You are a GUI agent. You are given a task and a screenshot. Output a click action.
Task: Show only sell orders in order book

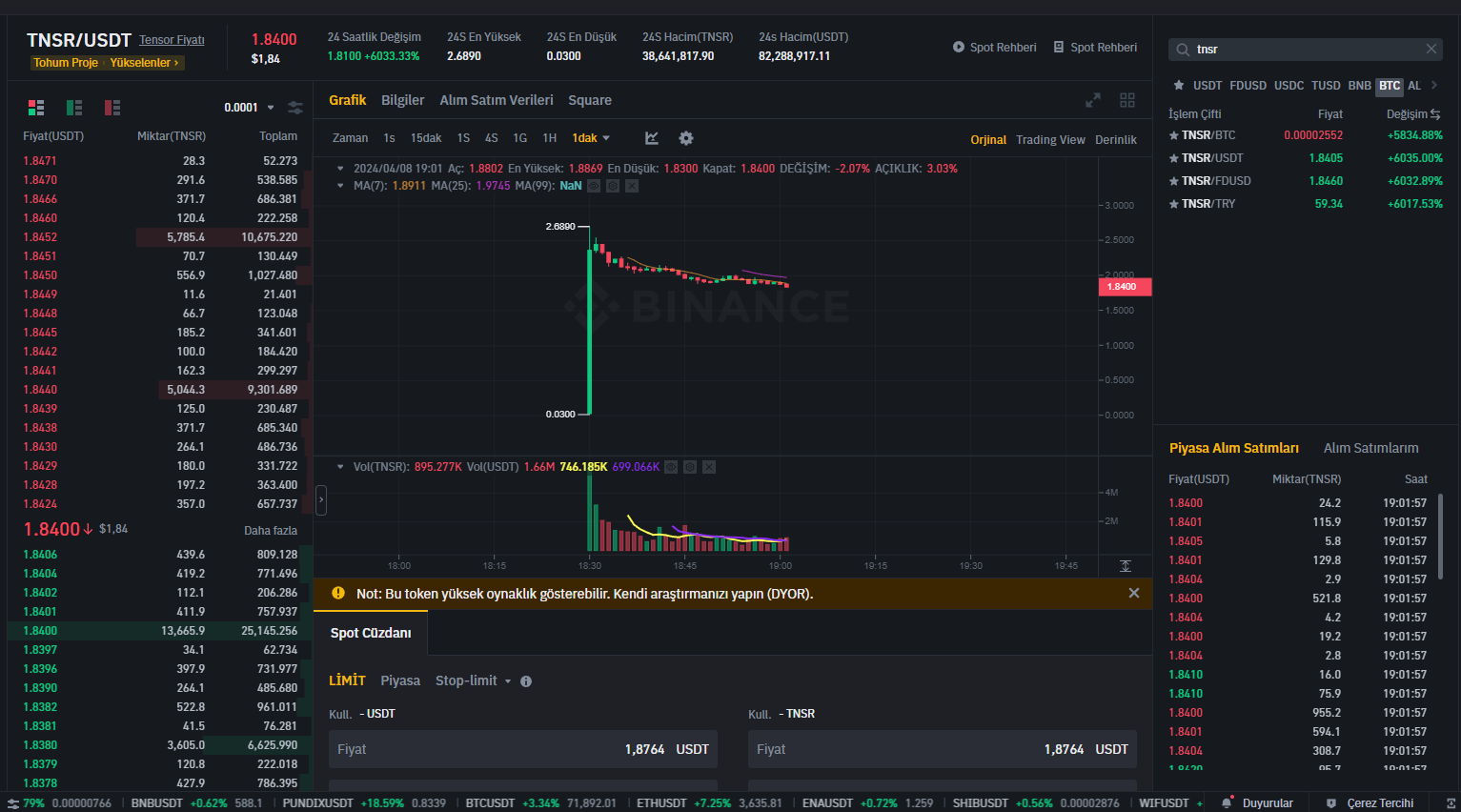[112, 108]
